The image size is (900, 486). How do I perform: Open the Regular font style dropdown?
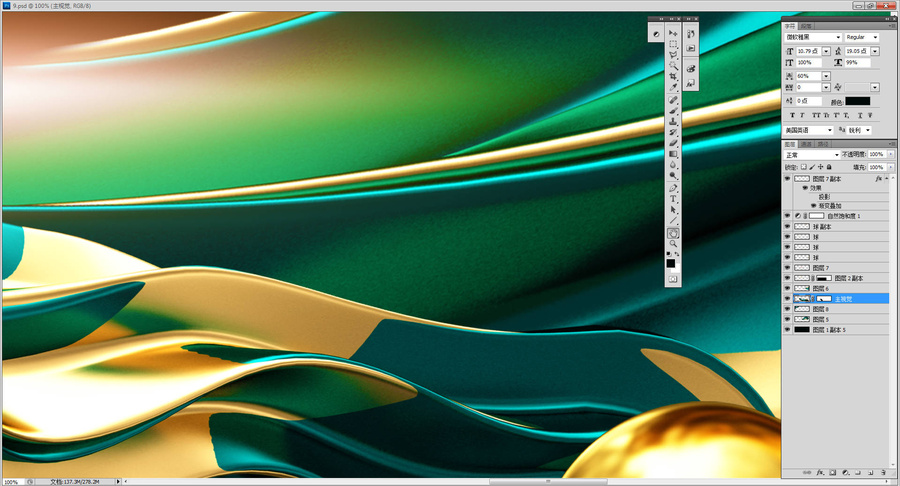tap(862, 37)
